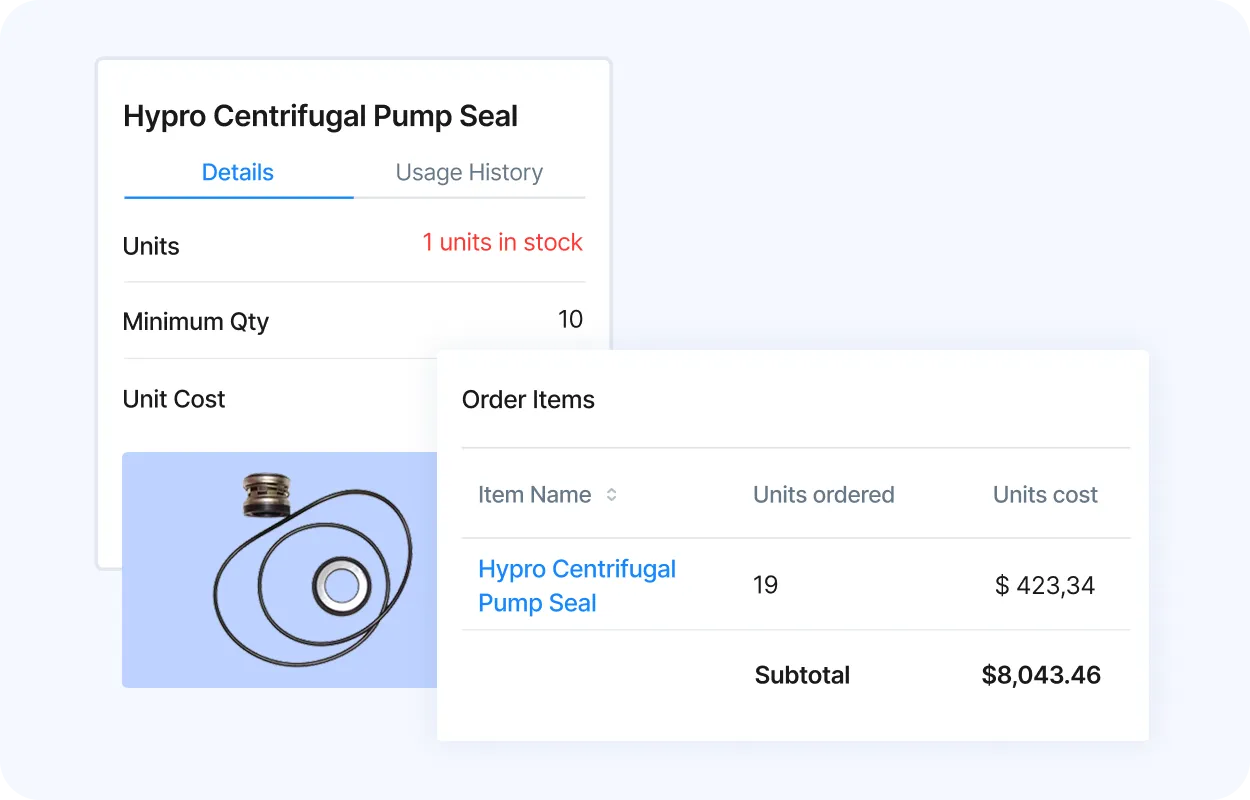
Task: Open Hypro Centrifugal Pump Seal link in order
Action: (576, 585)
